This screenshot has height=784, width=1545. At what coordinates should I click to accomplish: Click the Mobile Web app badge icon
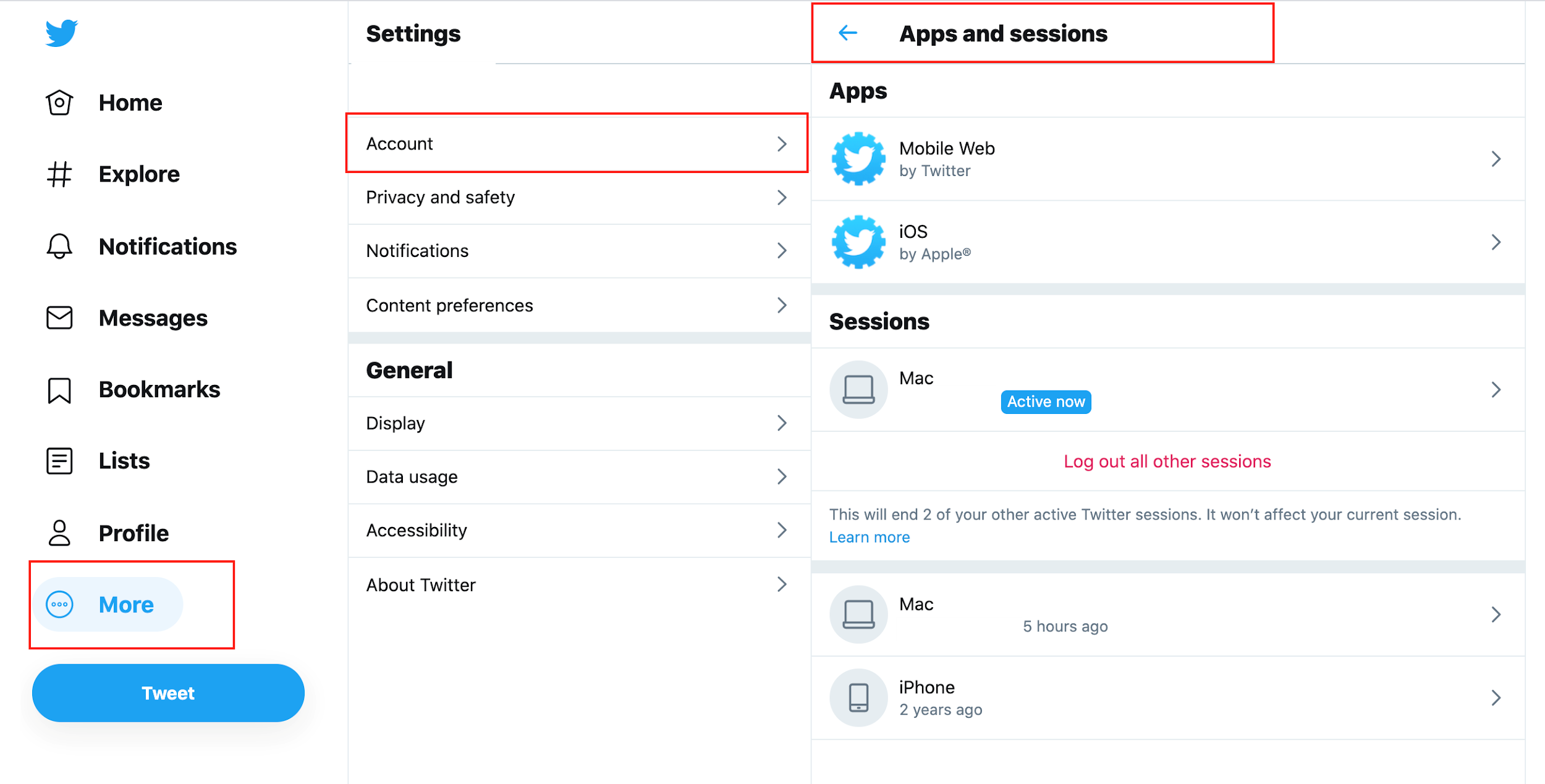click(x=858, y=159)
